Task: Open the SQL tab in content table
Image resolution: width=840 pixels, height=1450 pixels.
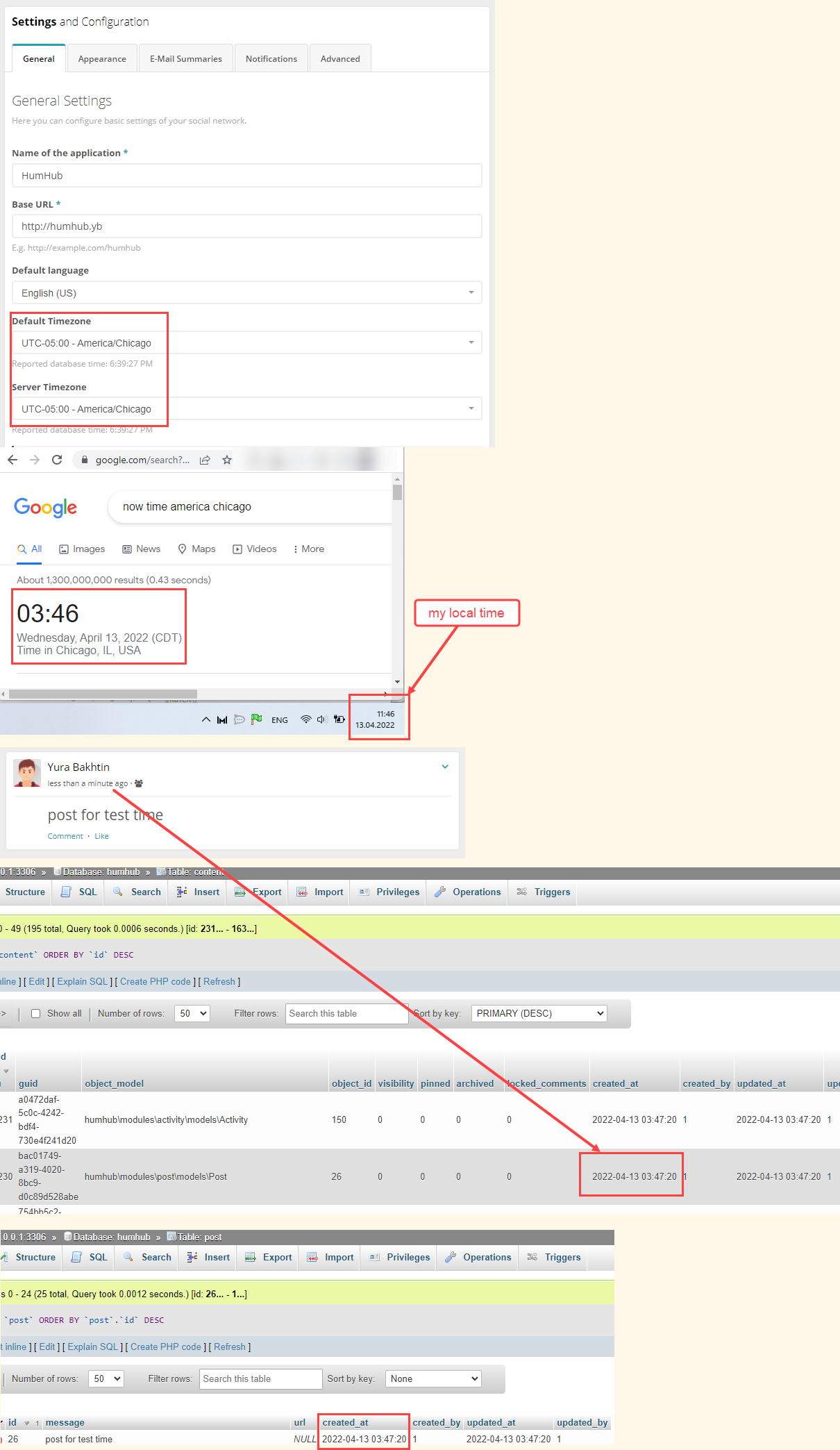Action: [79, 892]
